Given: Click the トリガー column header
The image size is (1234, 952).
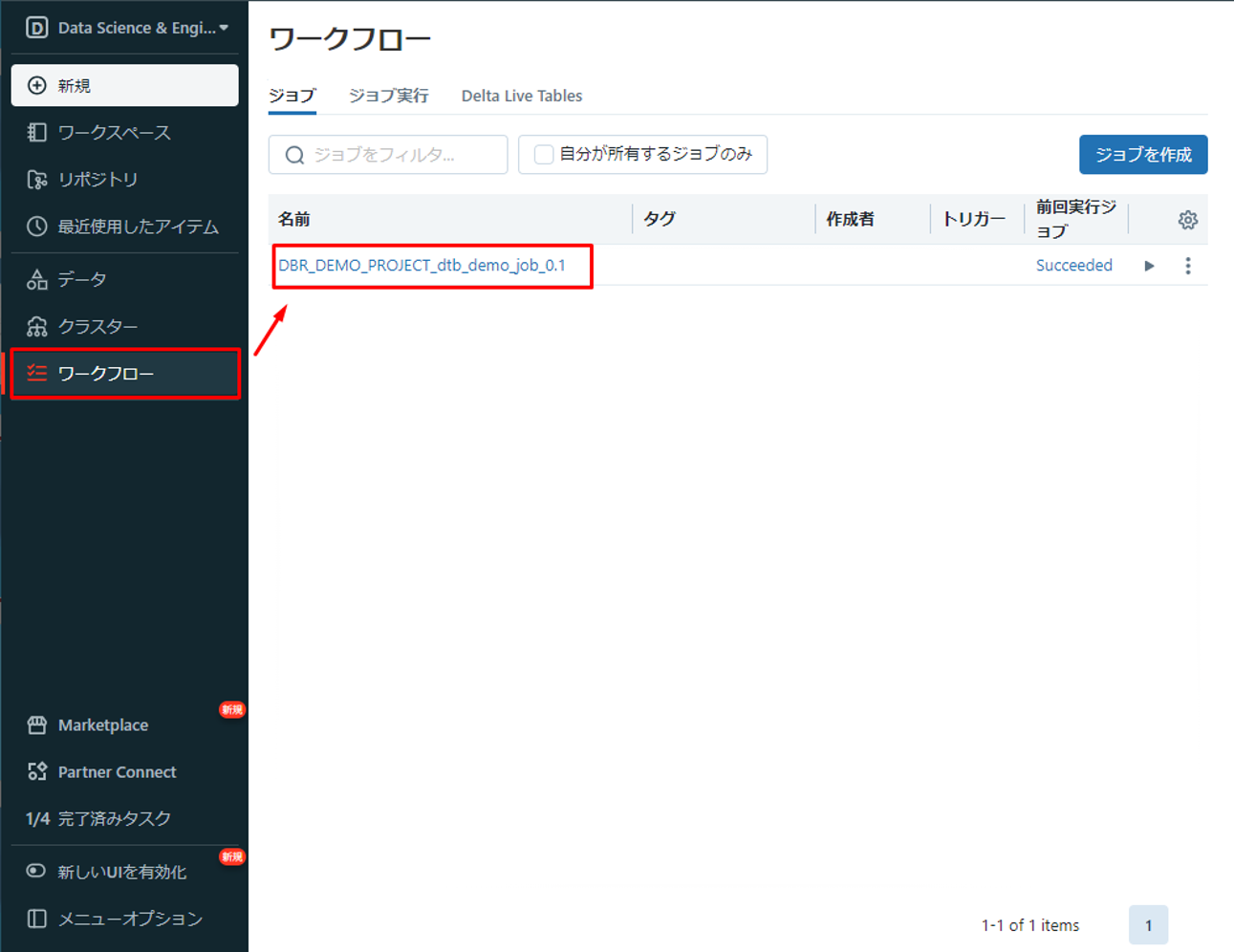Looking at the screenshot, I should point(974,220).
